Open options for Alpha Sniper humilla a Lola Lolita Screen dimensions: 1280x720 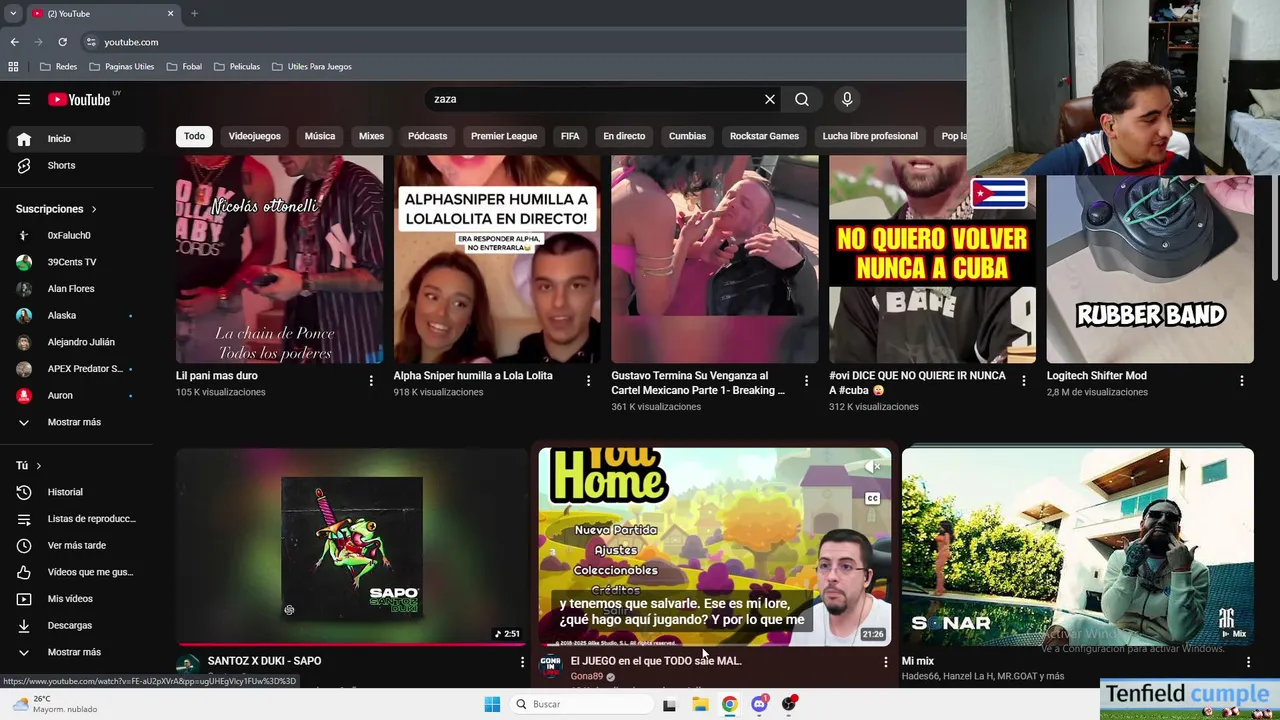[588, 381]
